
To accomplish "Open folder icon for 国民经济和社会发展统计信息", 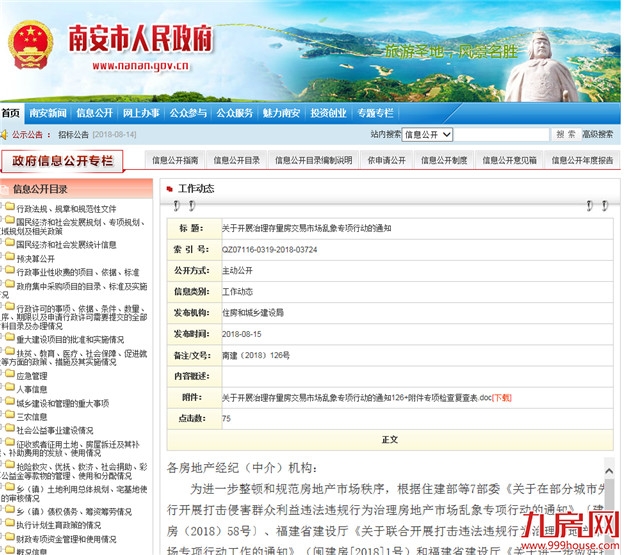I will [x=10, y=243].
